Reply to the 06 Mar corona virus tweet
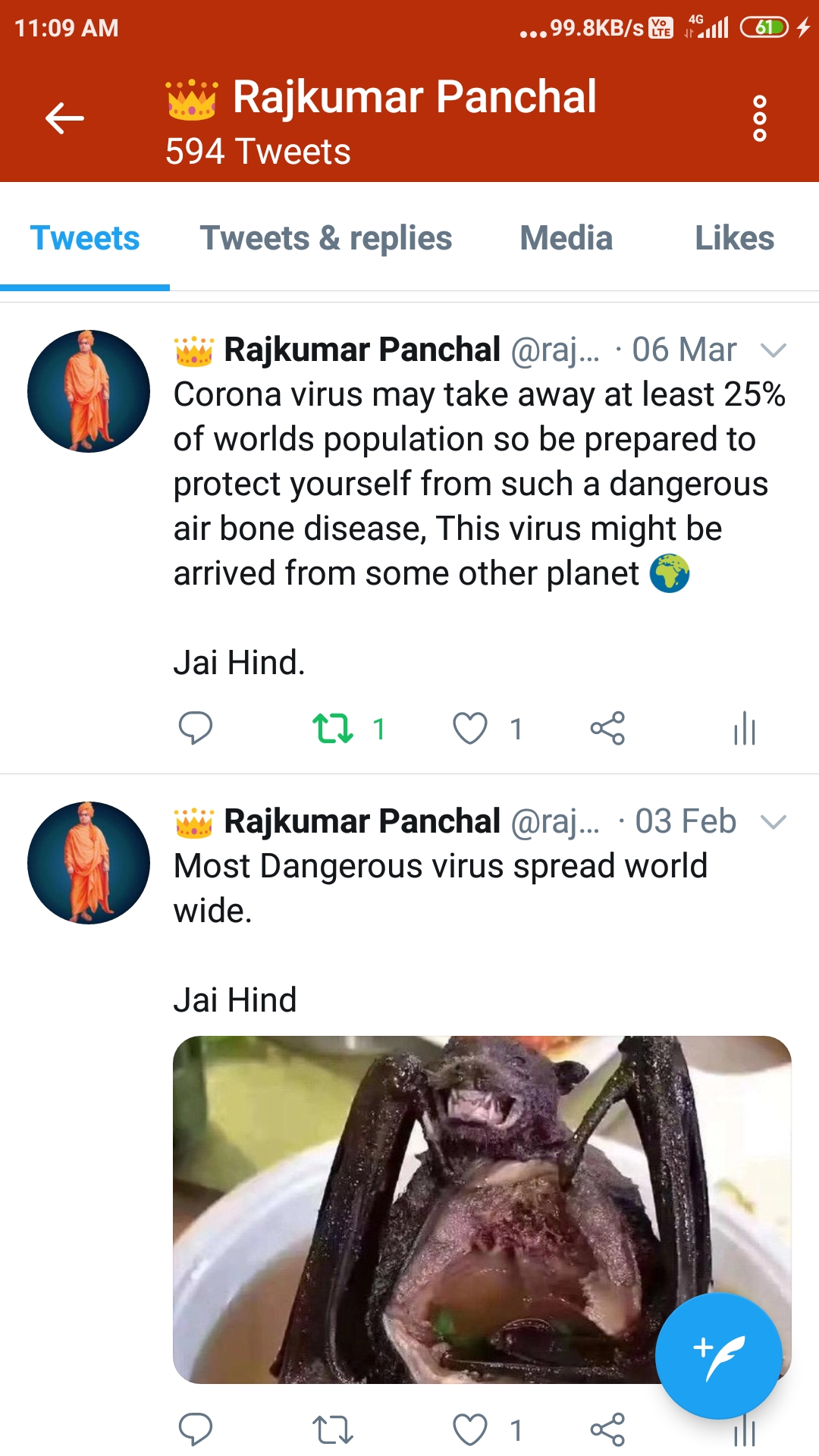Screen dimensions: 819x1456 [195, 729]
